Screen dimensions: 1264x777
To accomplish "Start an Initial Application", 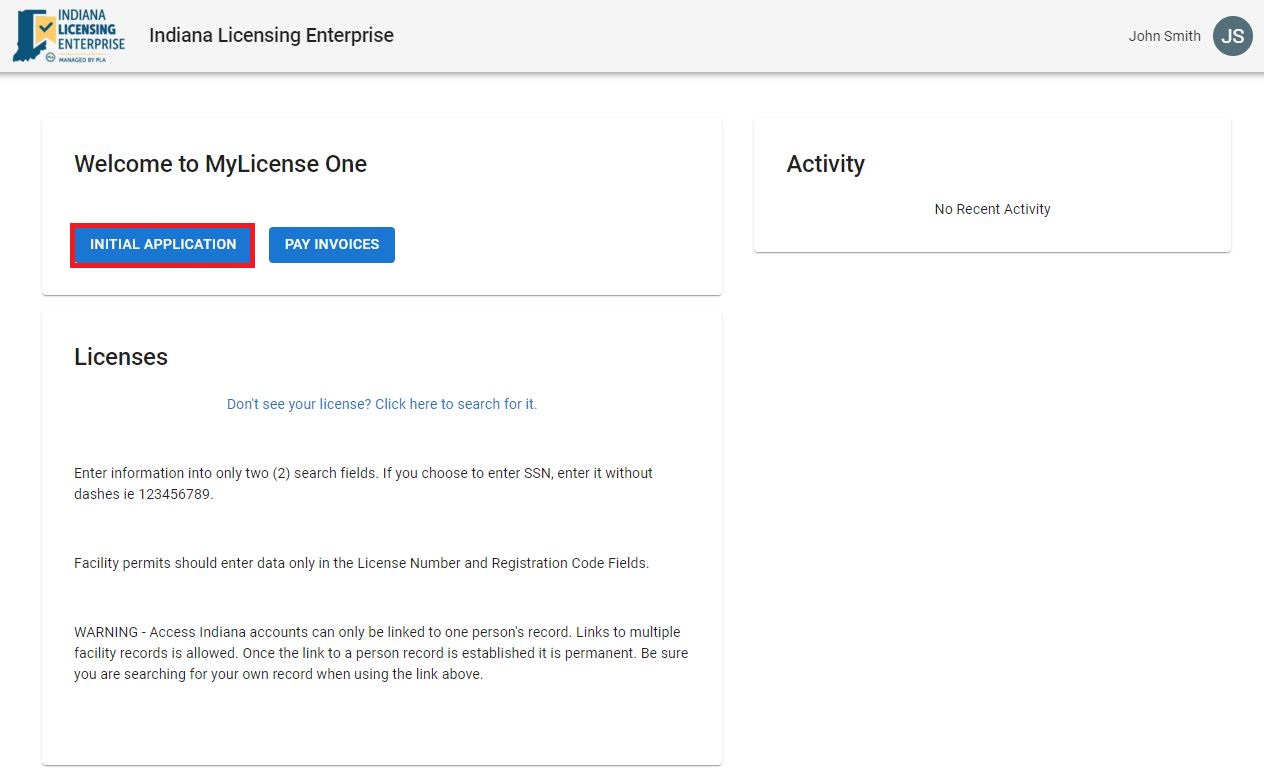I will 163,245.
